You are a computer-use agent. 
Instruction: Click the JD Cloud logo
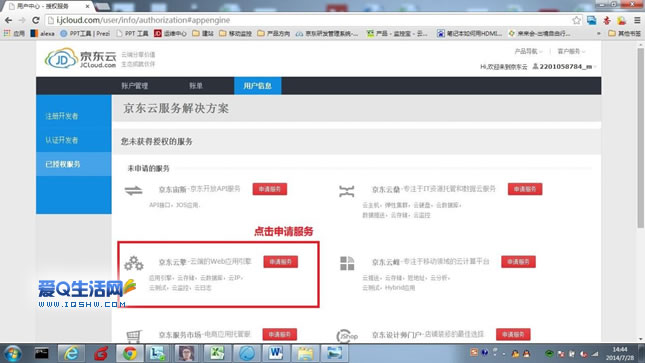tap(80, 58)
